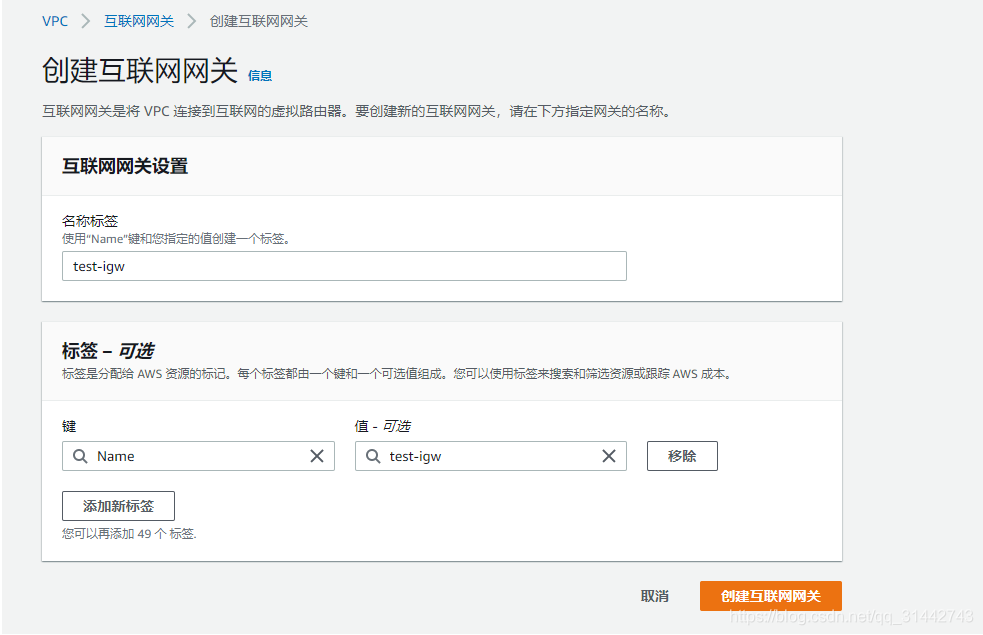Image resolution: width=983 pixels, height=635 pixels.
Task: Click the 互联网网关设置 section heading
Action: pos(125,166)
